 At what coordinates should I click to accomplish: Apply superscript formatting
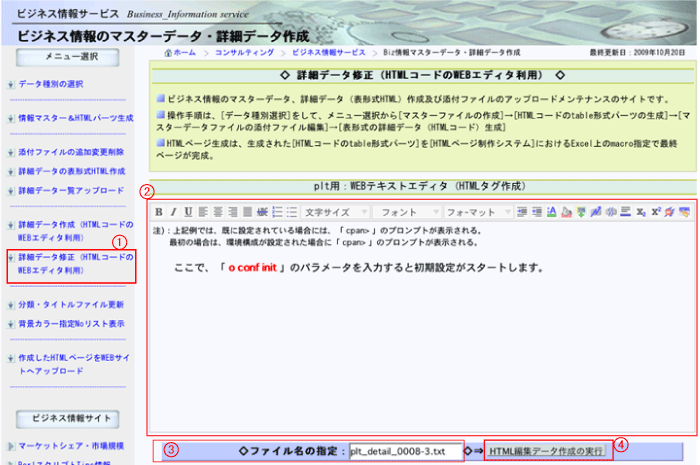click(x=655, y=212)
